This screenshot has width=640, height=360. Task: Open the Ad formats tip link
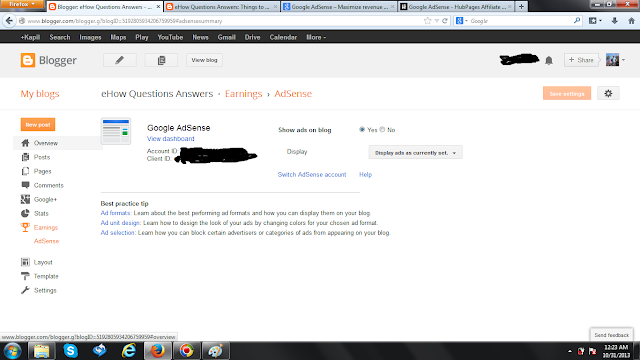(116, 213)
